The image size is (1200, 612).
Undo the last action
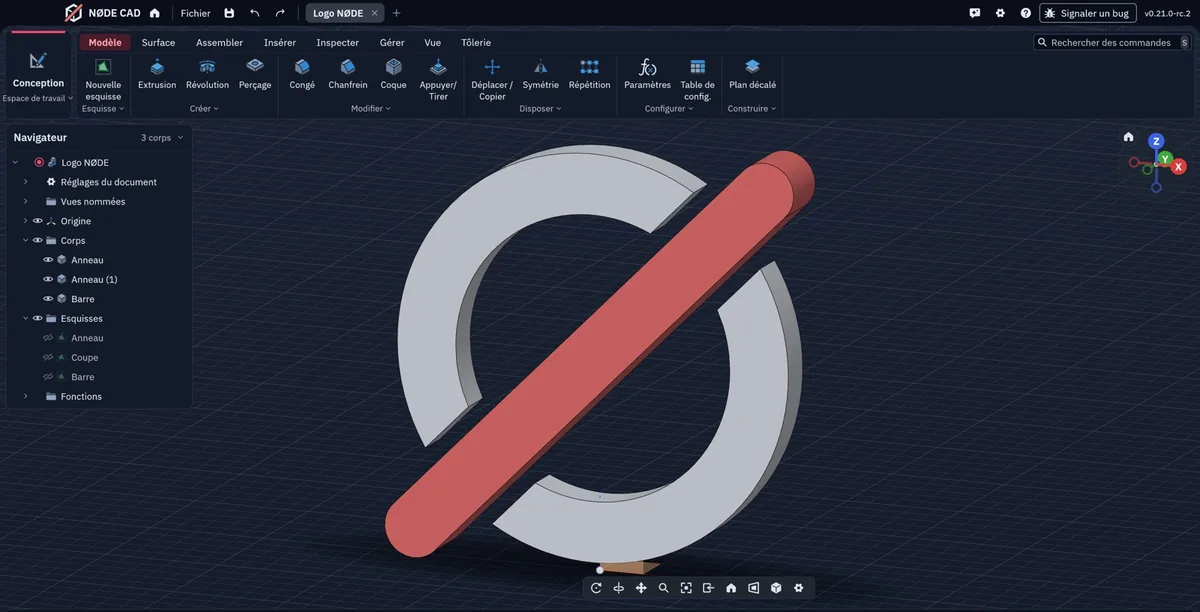coord(254,13)
